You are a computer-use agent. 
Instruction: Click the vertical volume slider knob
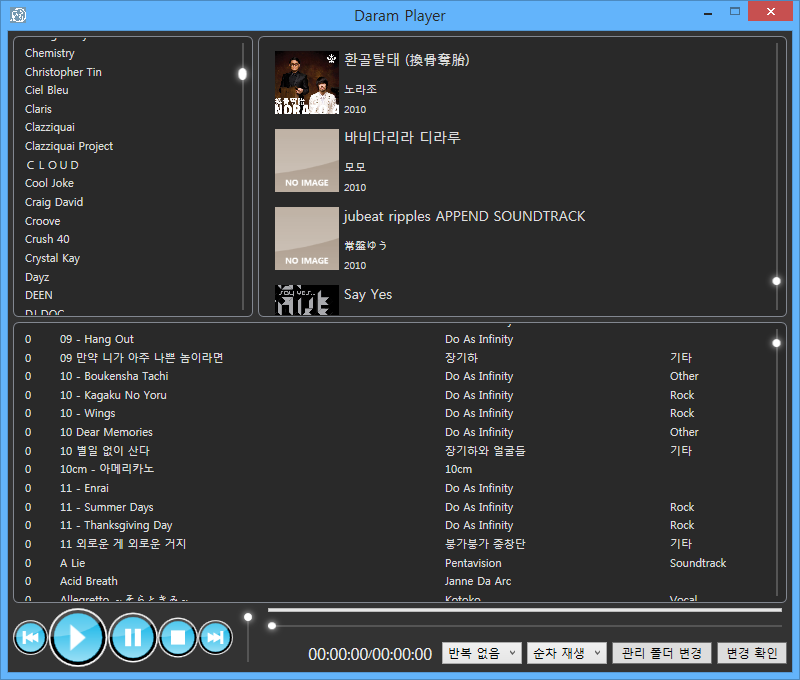point(248,617)
